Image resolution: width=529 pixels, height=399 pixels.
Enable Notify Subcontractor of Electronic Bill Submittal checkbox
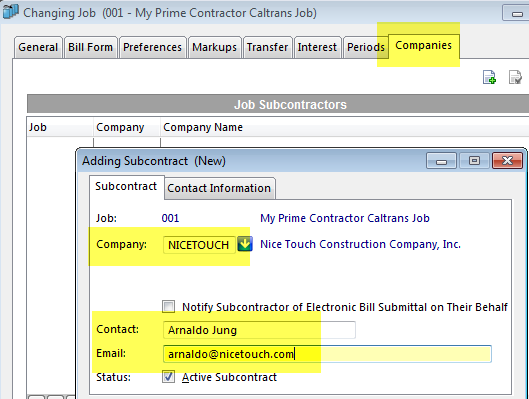pyautogui.click(x=168, y=307)
